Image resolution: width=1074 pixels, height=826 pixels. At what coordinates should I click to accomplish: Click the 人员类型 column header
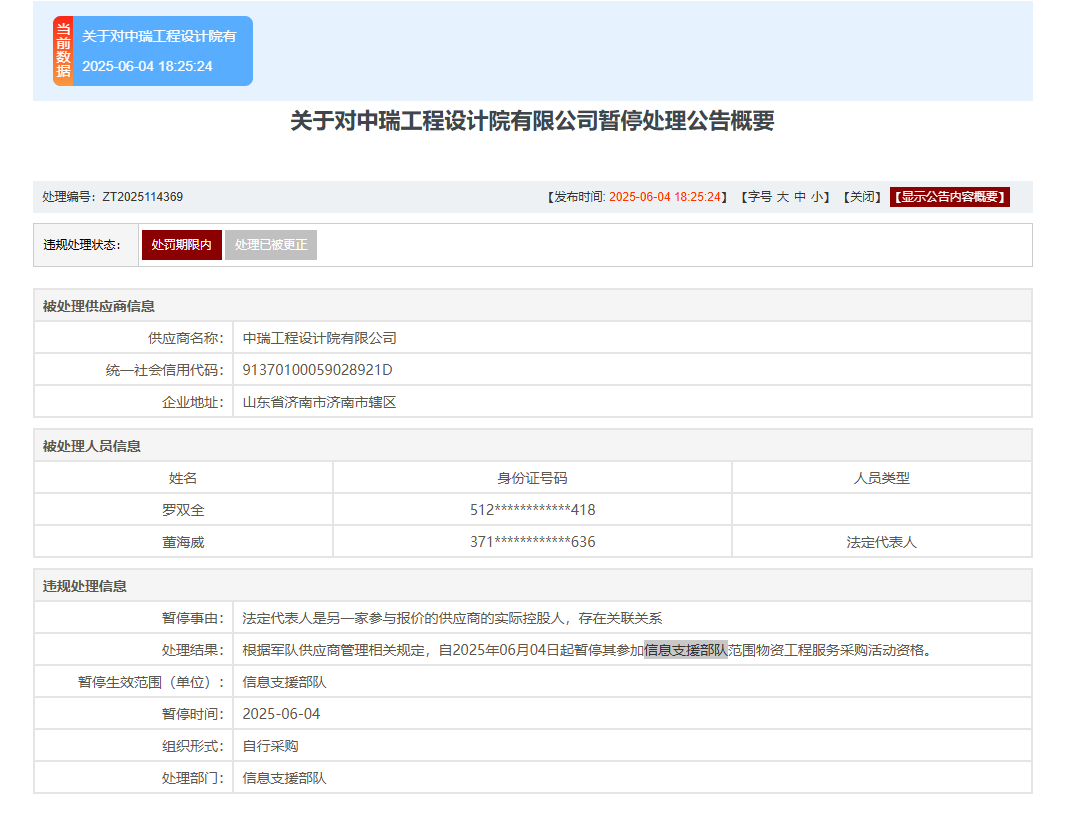coord(881,478)
